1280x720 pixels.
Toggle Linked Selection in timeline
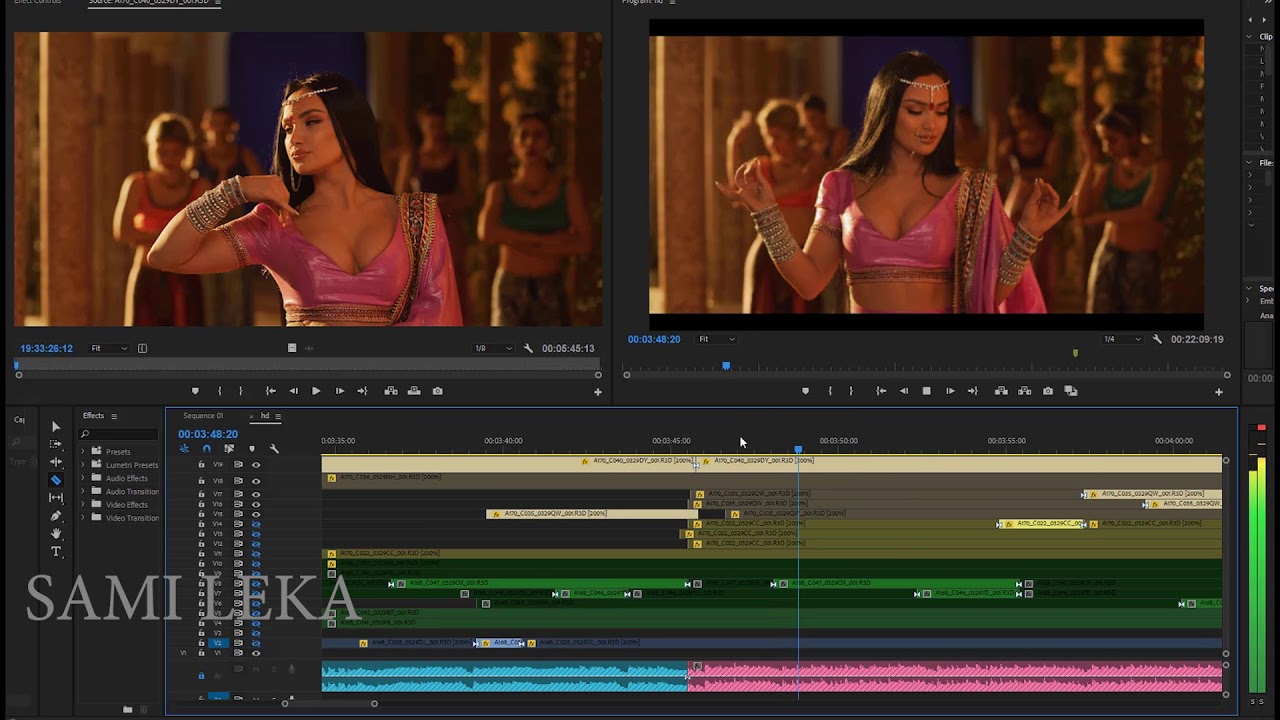click(229, 449)
